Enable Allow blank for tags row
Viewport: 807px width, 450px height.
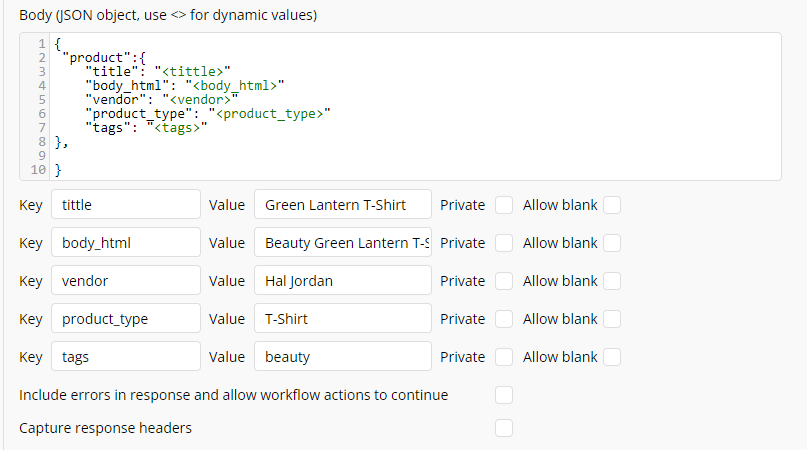pos(612,357)
